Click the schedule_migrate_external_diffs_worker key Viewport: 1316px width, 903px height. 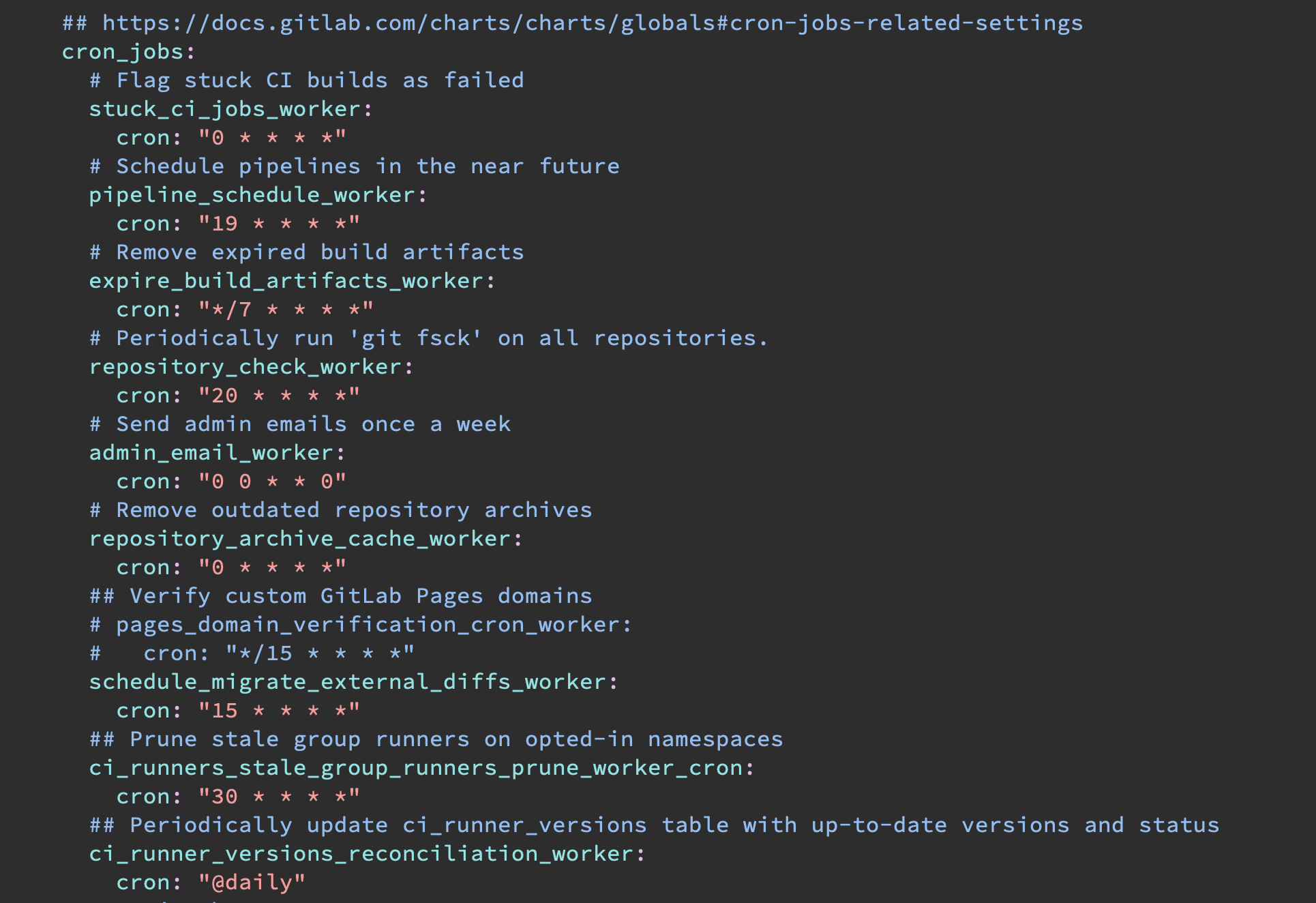[347, 682]
